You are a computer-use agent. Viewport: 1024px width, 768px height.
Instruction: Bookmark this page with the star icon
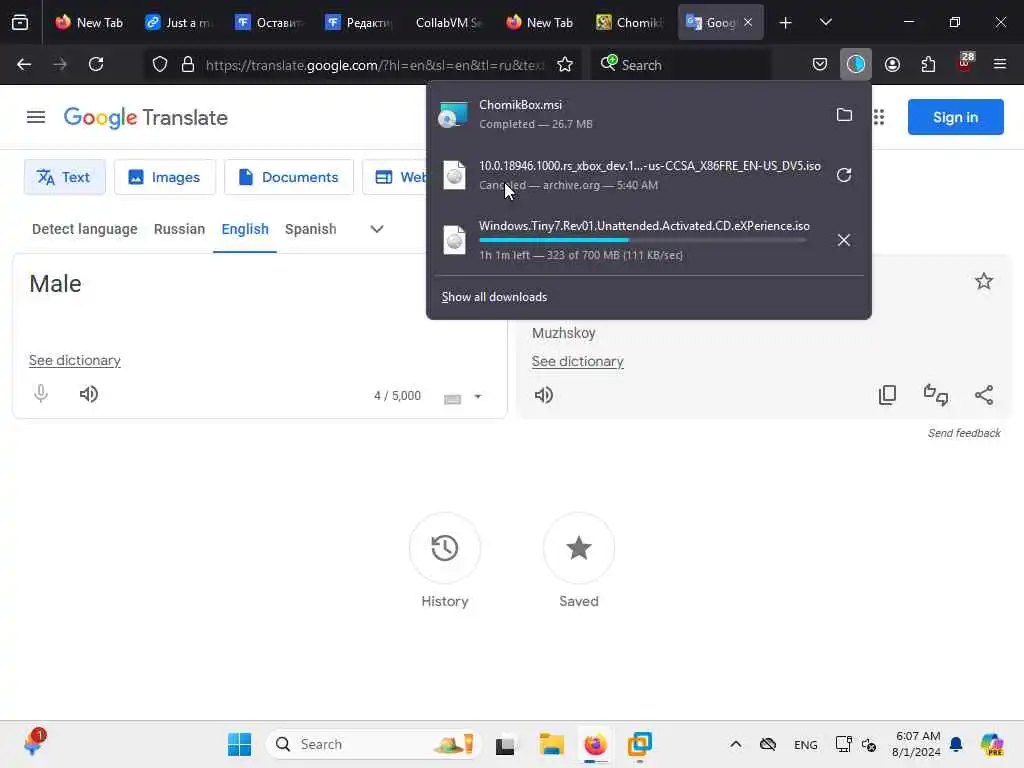click(x=565, y=65)
